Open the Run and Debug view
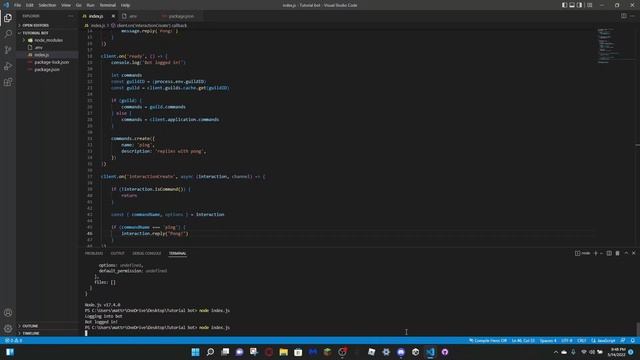This screenshot has height=360, width=640. (8, 66)
